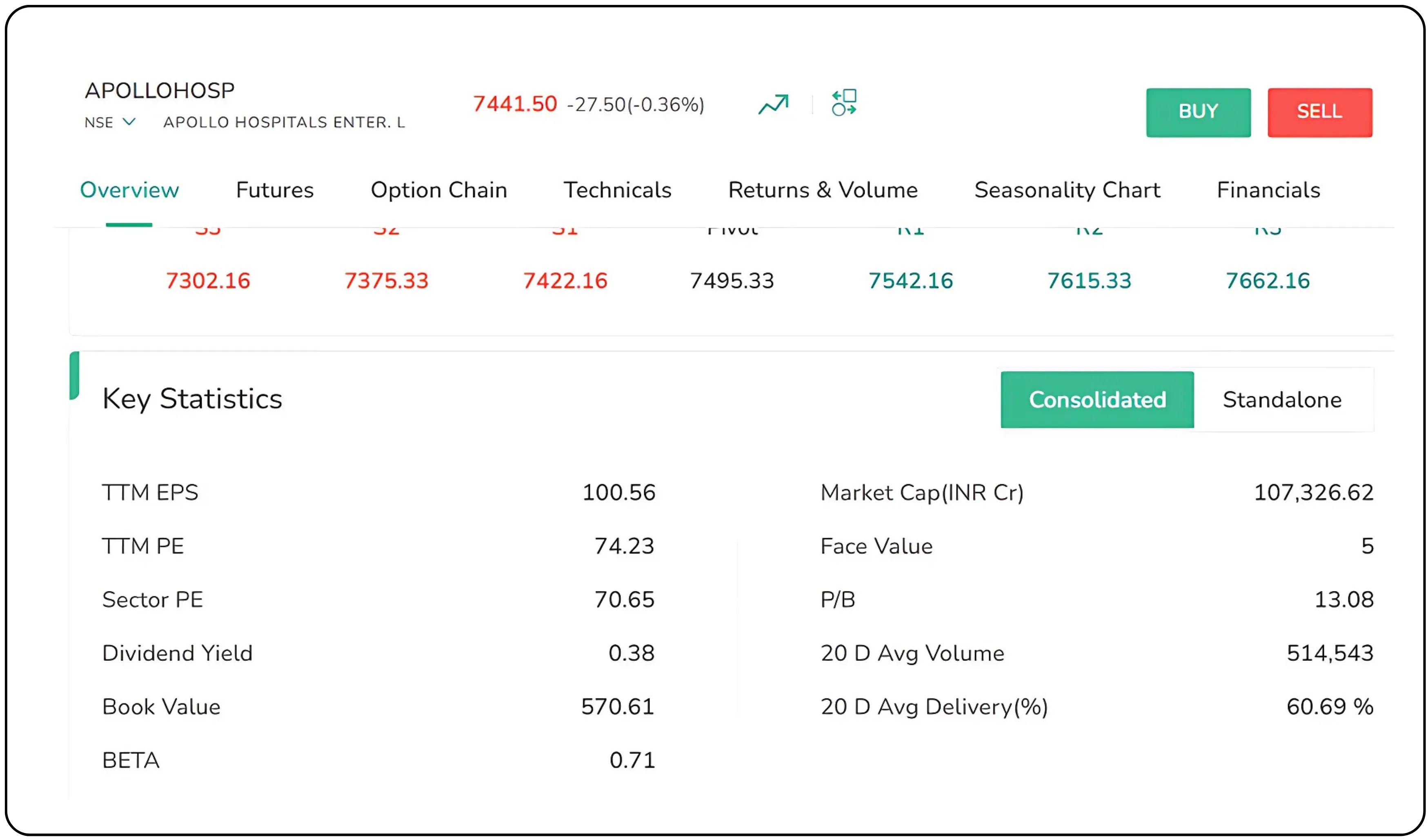This screenshot has height=840, width=1428.
Task: Open the Futures tab
Action: tap(275, 190)
